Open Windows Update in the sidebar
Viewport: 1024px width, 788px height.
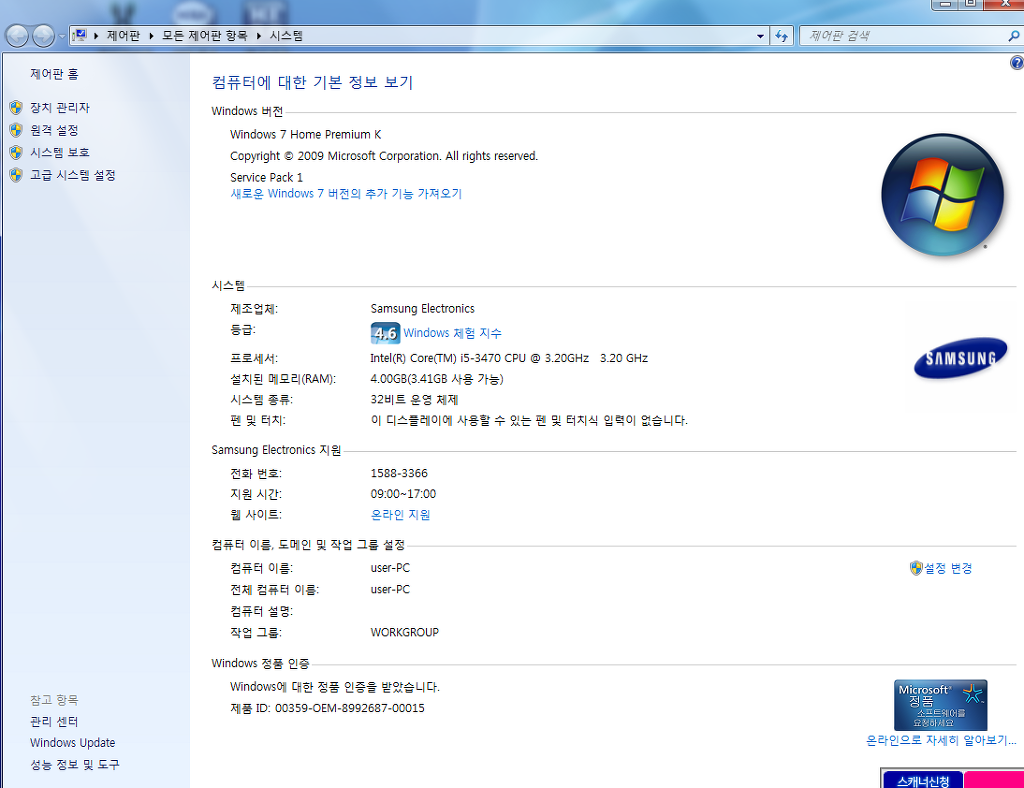pos(72,743)
